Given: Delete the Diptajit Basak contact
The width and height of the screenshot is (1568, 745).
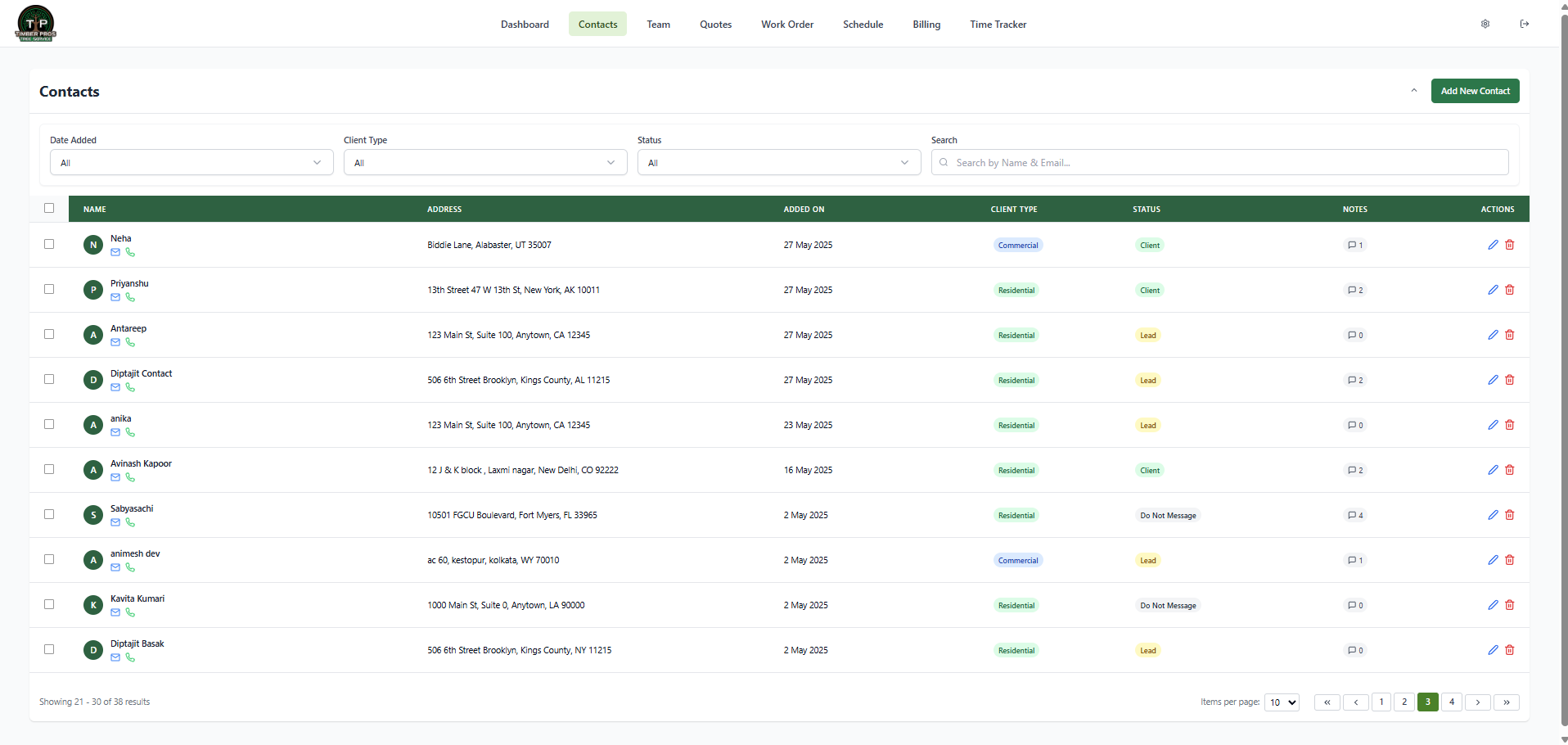Looking at the screenshot, I should point(1510,650).
